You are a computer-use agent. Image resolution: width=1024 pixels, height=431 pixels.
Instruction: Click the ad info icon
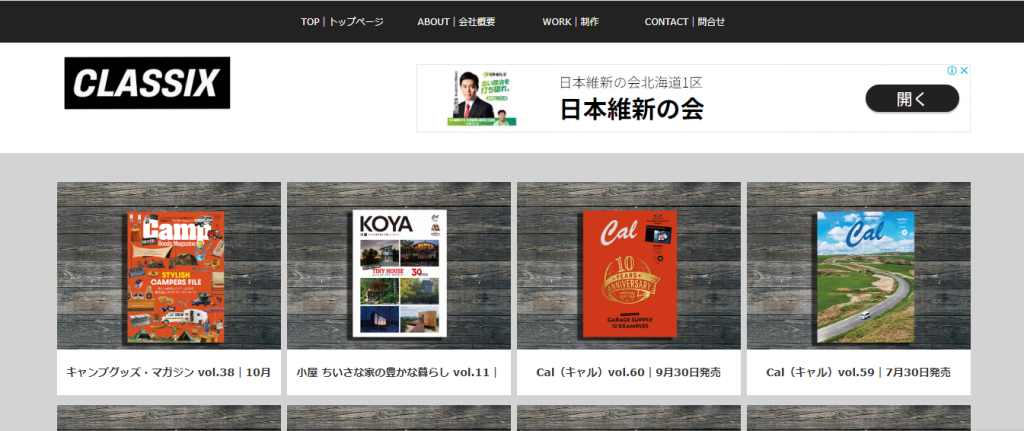pos(952,71)
